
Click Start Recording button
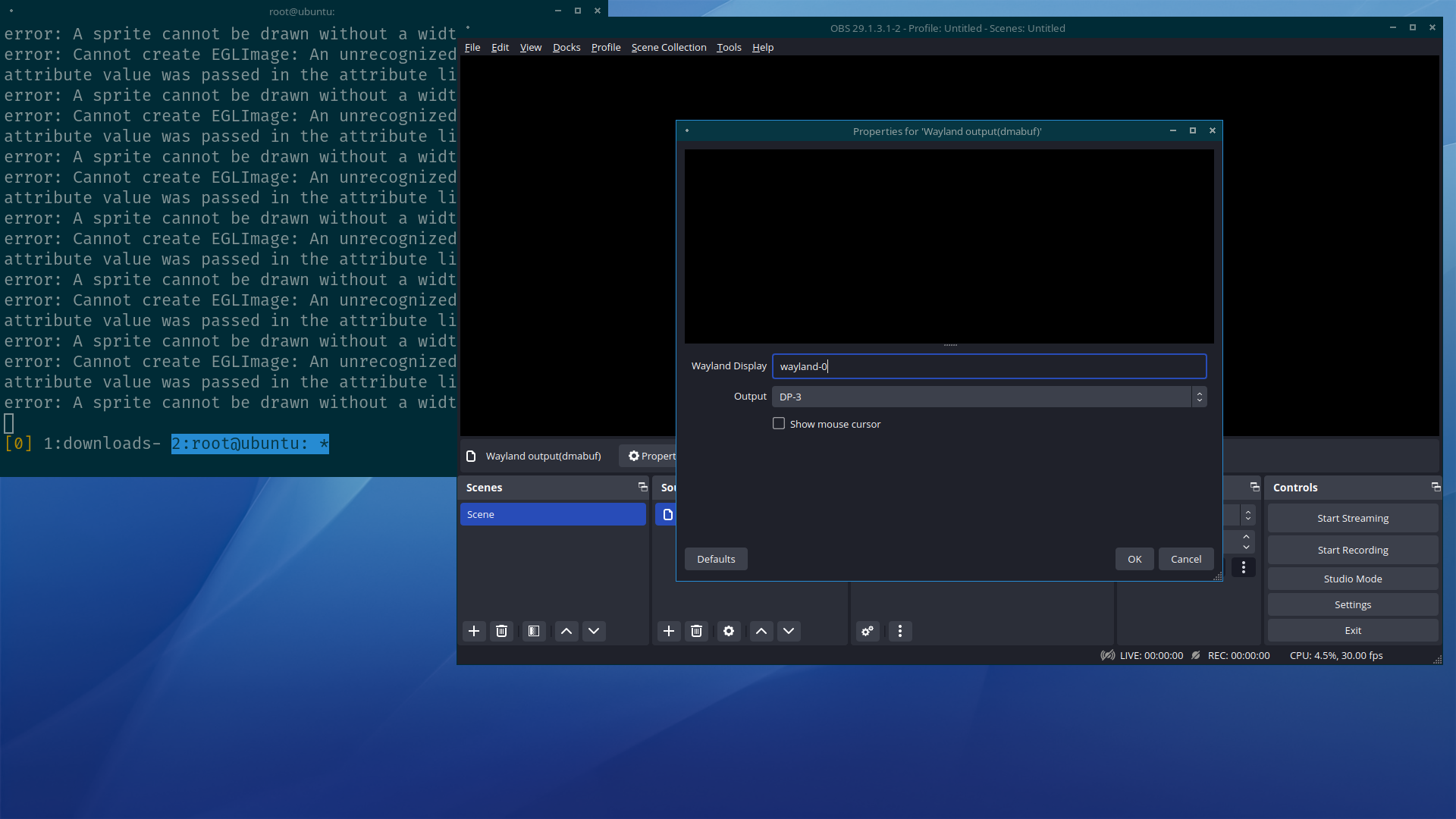pyautogui.click(x=1353, y=550)
